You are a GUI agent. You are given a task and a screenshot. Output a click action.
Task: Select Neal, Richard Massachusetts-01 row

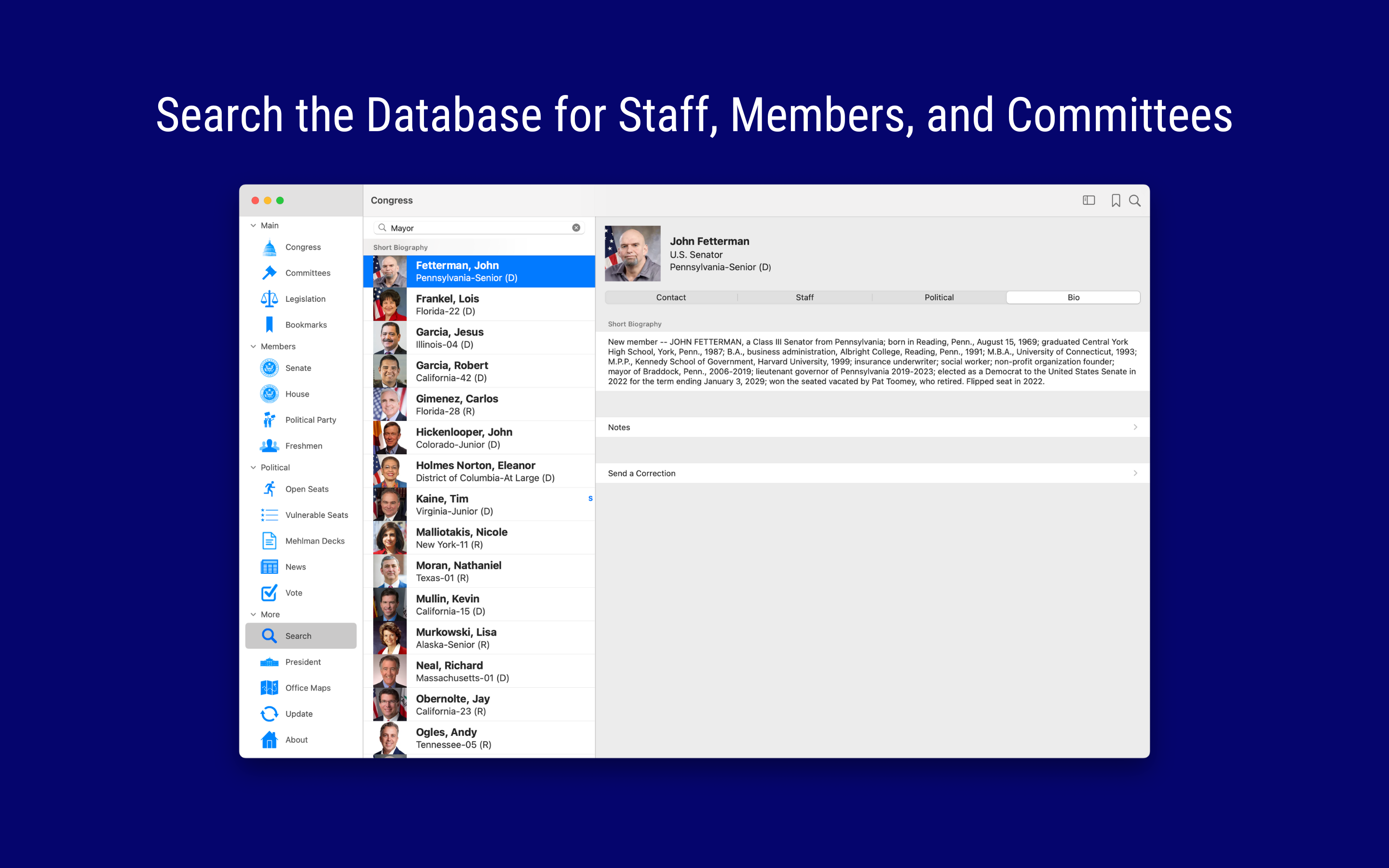(479, 670)
